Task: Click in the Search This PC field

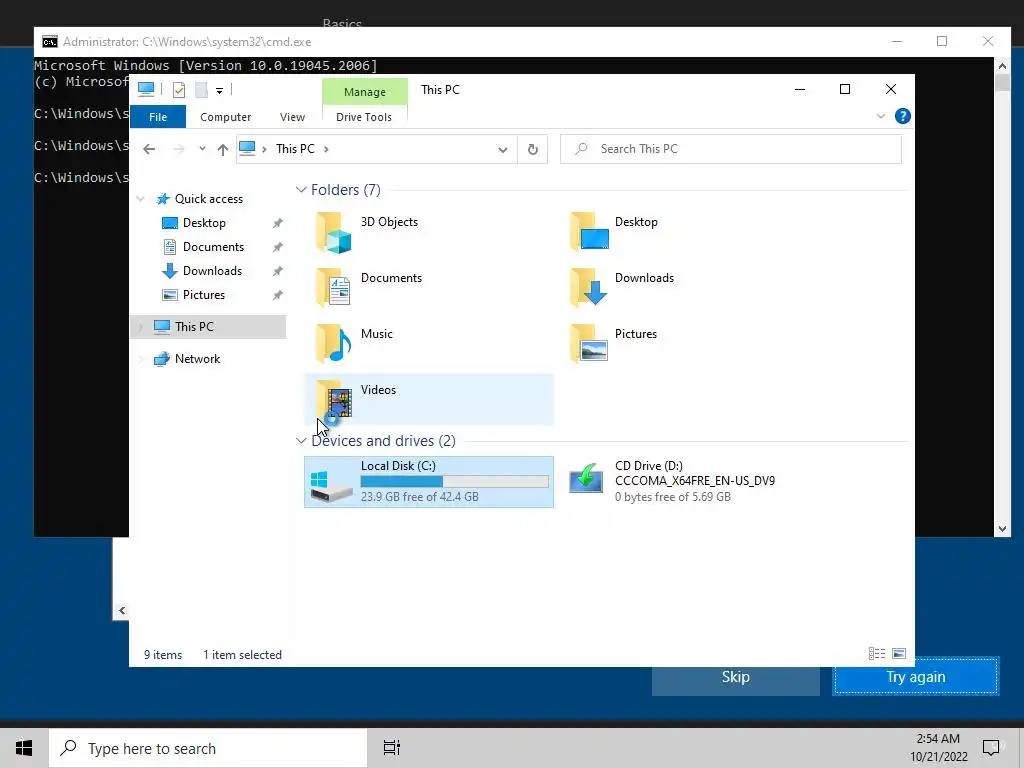Action: [x=731, y=149]
